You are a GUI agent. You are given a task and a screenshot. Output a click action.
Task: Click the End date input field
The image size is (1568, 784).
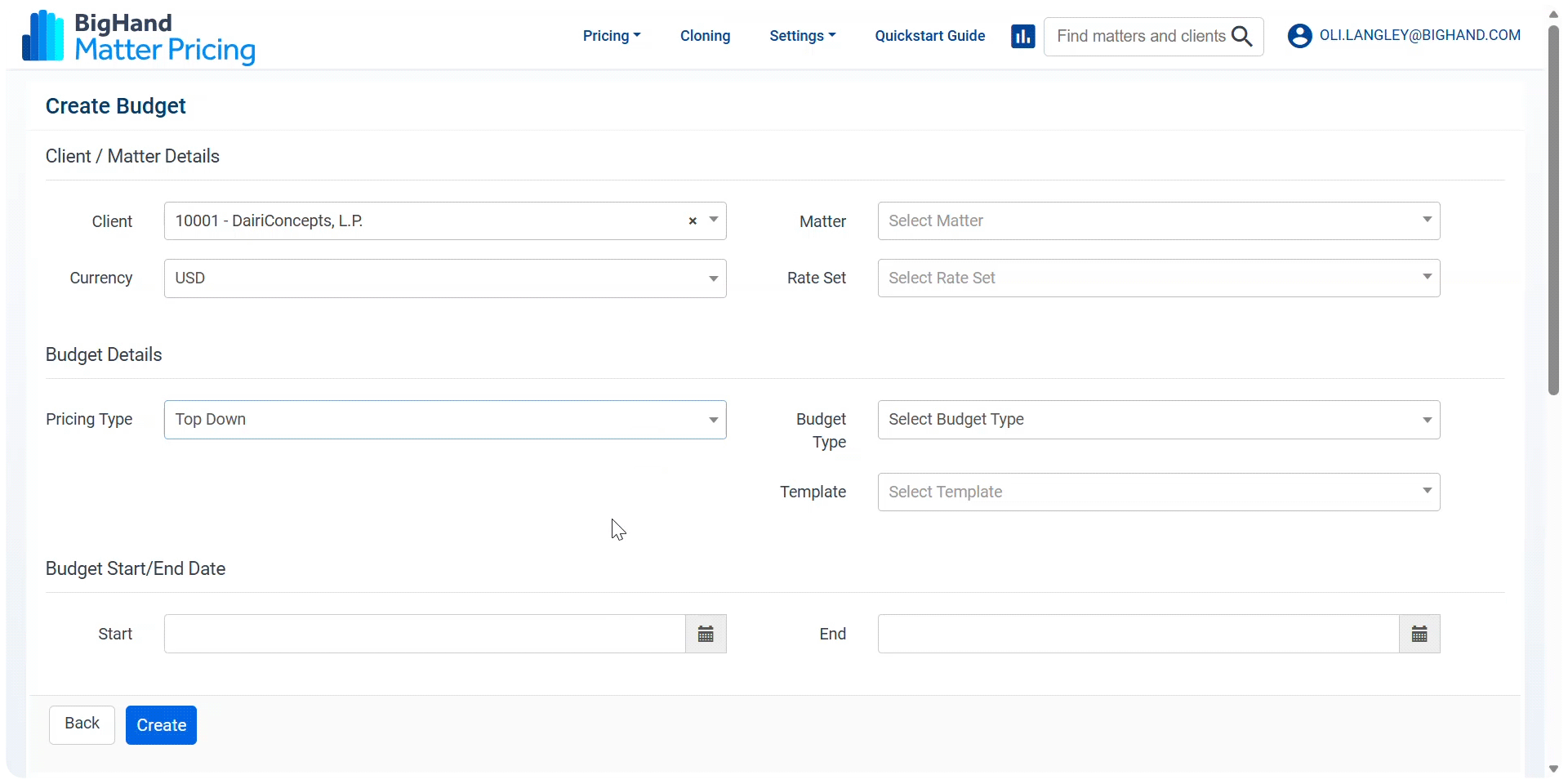(1138, 634)
